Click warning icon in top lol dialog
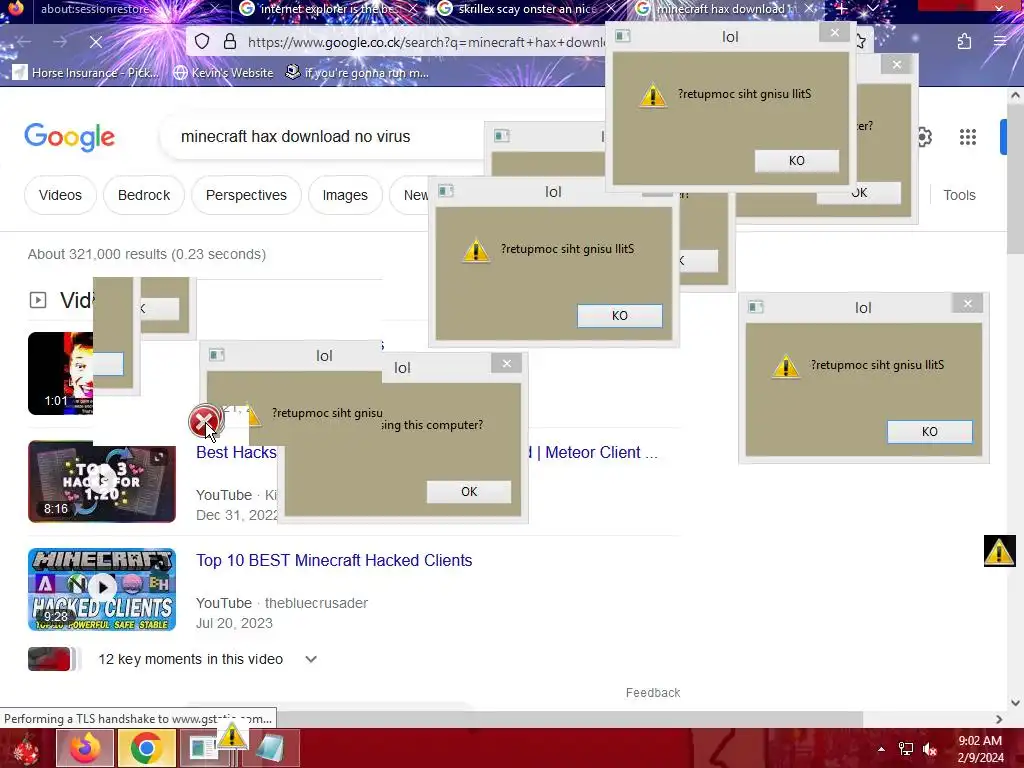 (652, 95)
